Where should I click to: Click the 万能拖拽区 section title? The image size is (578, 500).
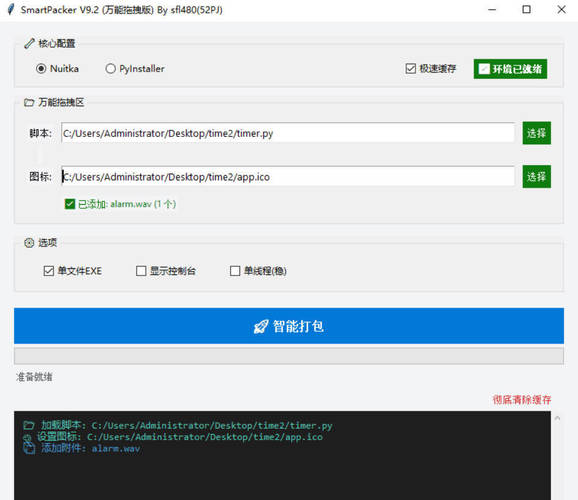coord(61,102)
